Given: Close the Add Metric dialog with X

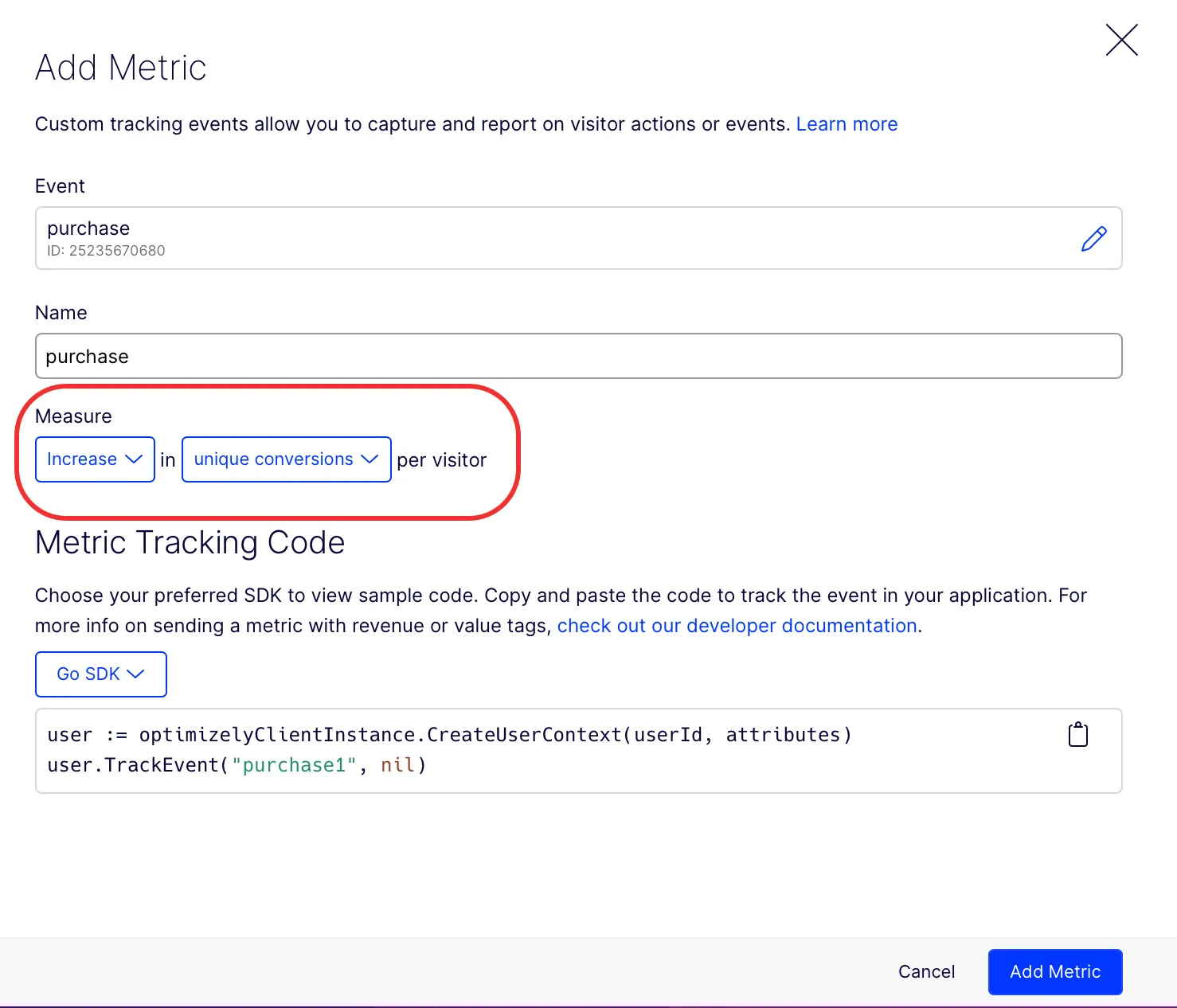Looking at the screenshot, I should coord(1121,40).
